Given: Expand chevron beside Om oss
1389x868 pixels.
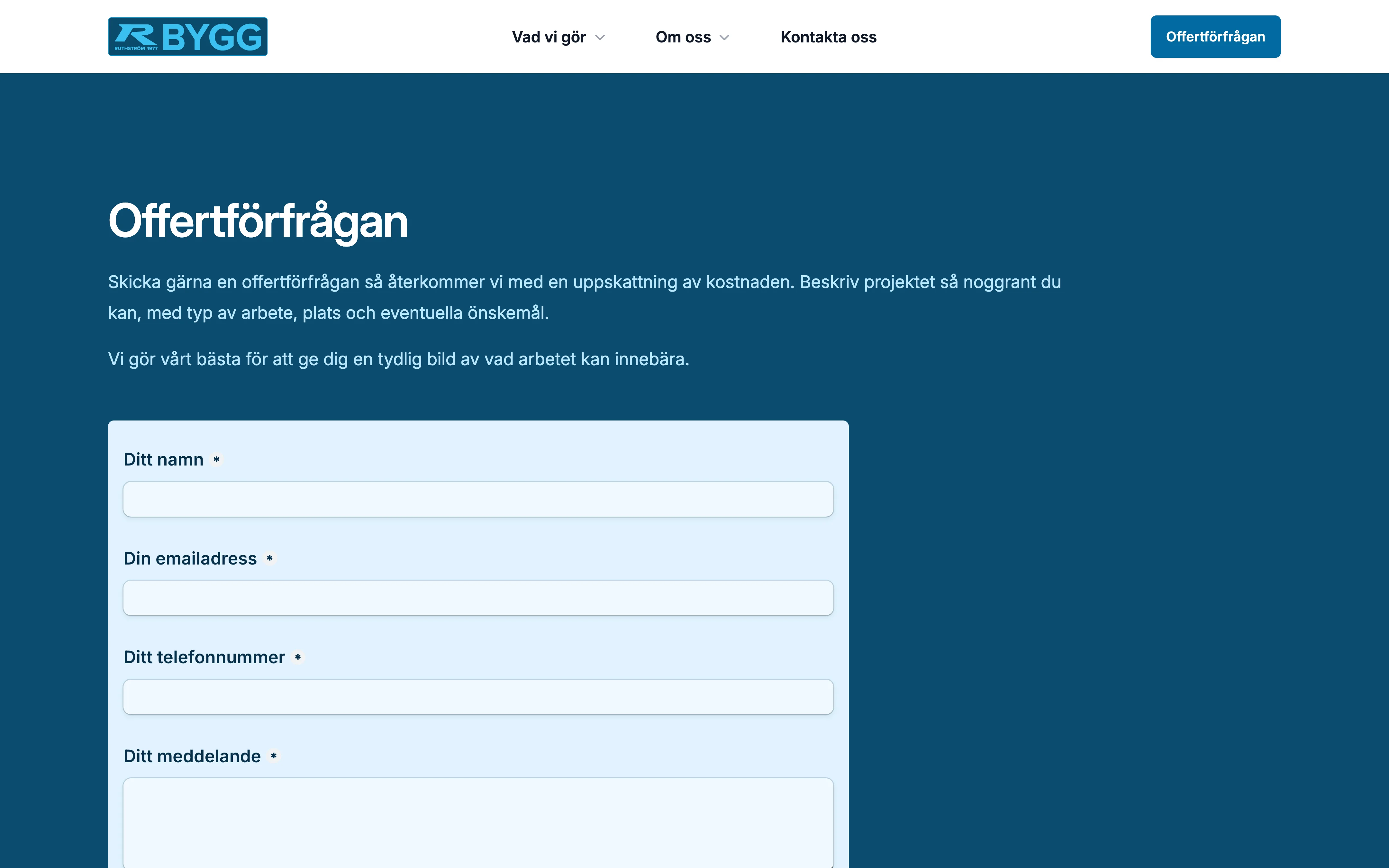Looking at the screenshot, I should point(724,38).
